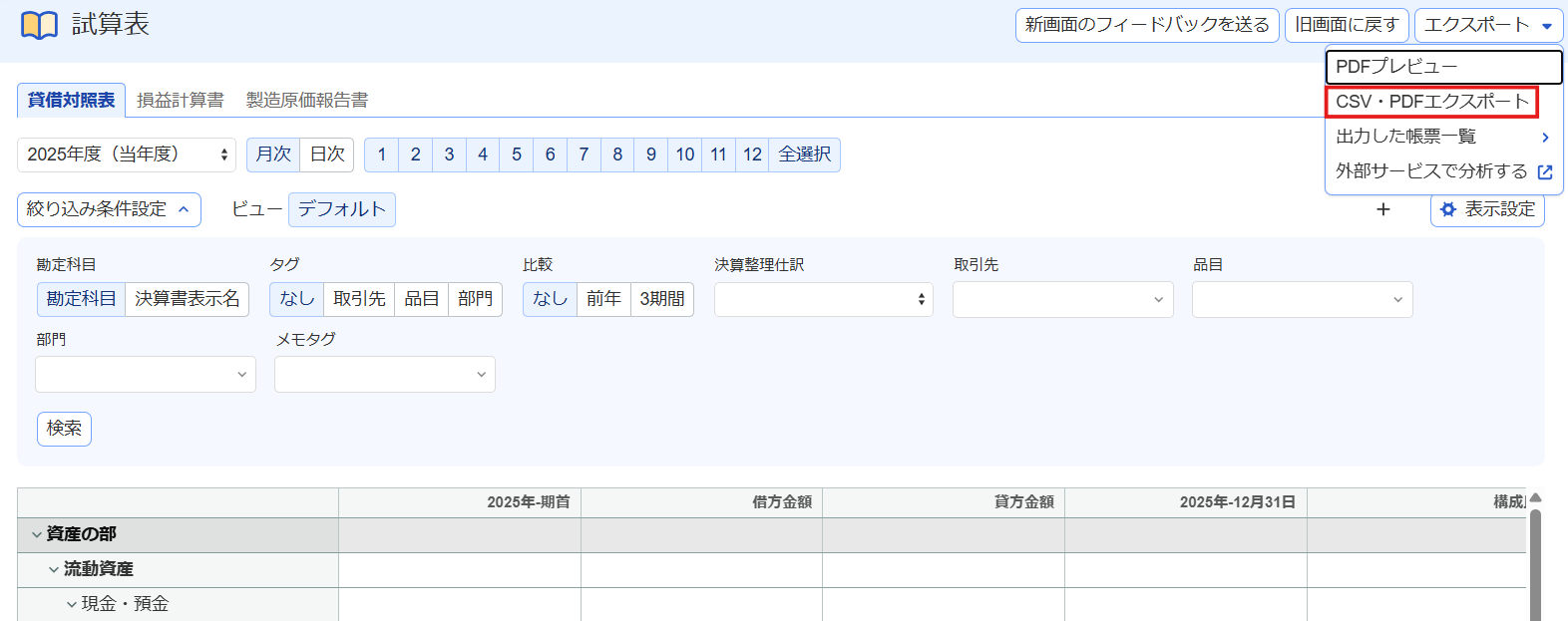Select 月次 period toggle
This screenshot has width=1568, height=621.
coord(273,155)
